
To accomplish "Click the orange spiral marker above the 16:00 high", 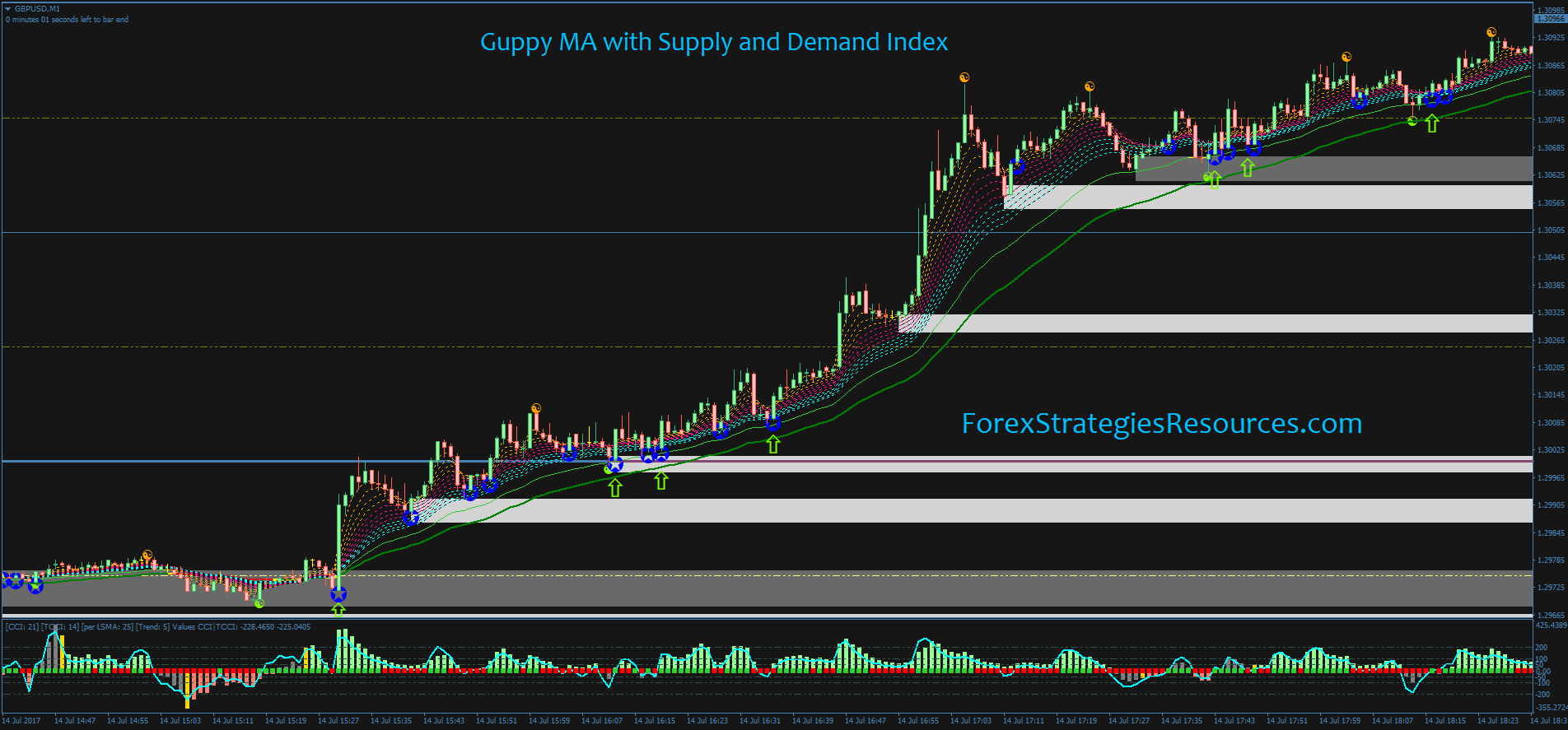I will [536, 408].
